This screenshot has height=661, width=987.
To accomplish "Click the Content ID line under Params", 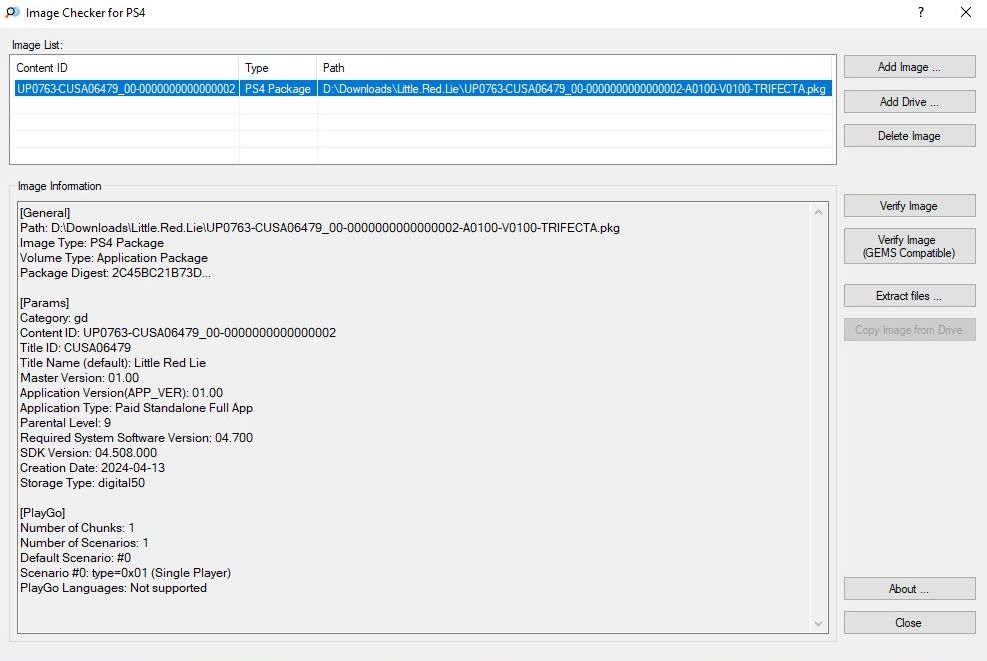I will point(178,333).
